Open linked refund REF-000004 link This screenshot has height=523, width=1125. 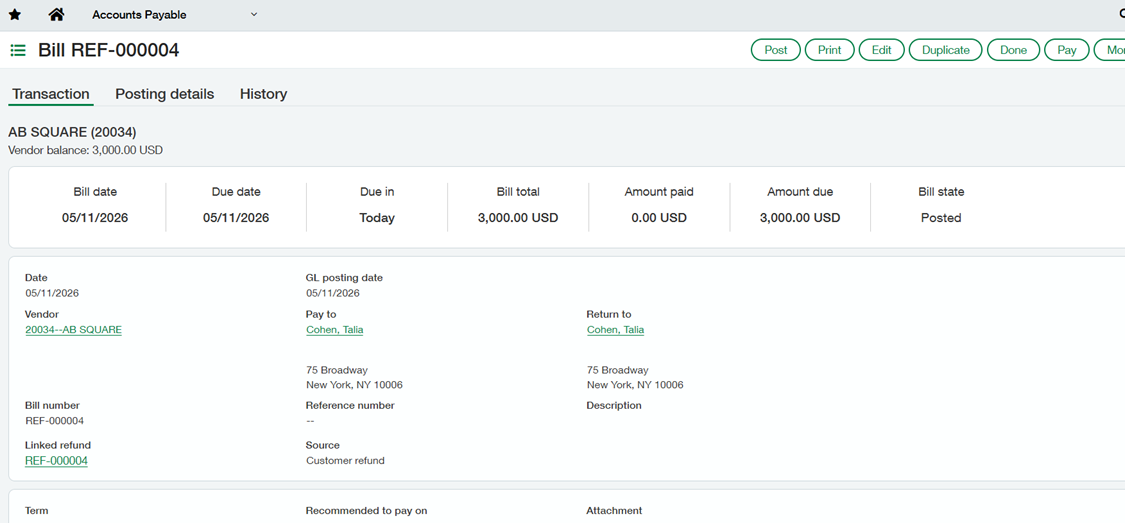pos(57,461)
